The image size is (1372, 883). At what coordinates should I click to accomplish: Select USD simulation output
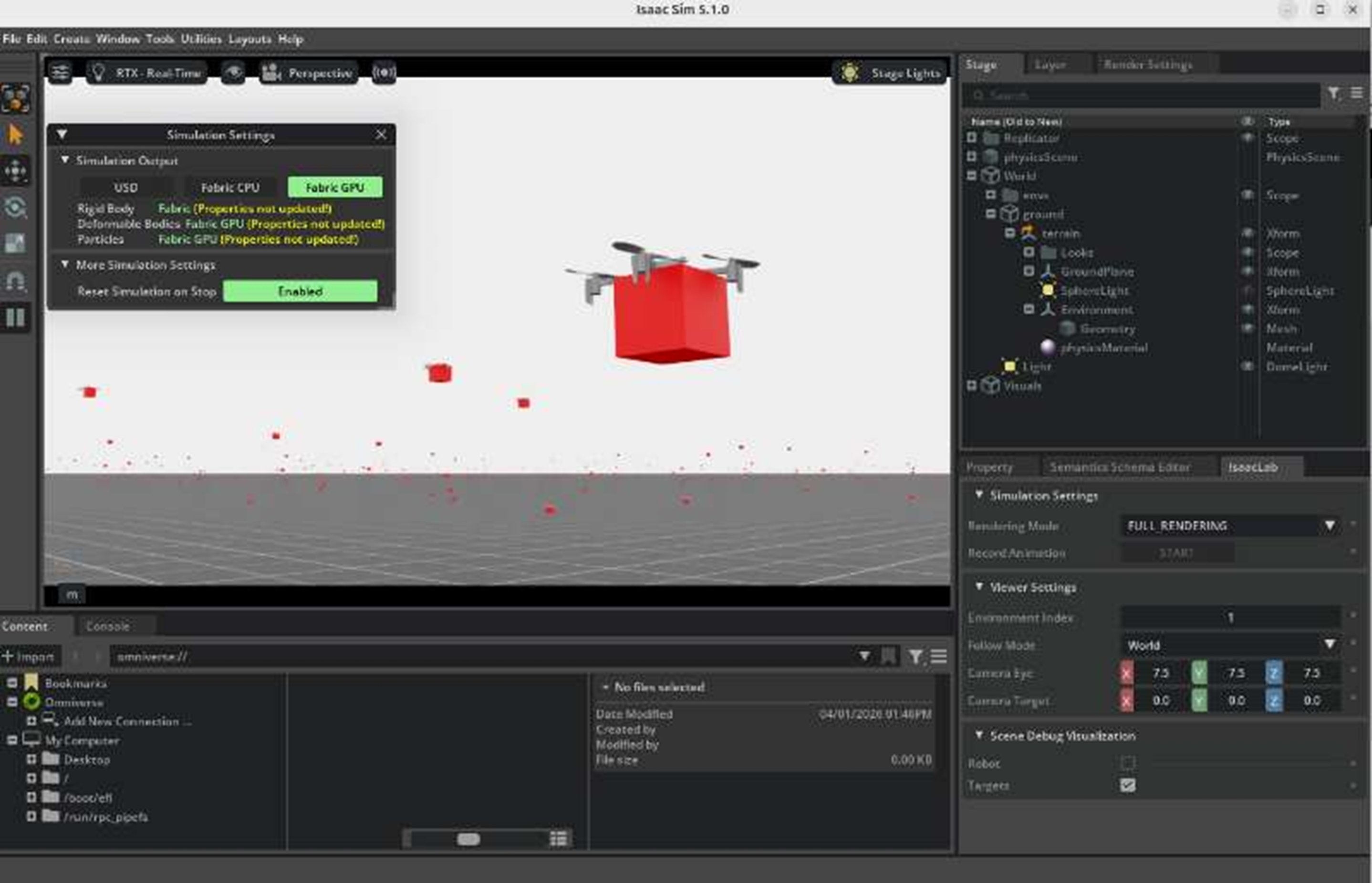[x=125, y=187]
